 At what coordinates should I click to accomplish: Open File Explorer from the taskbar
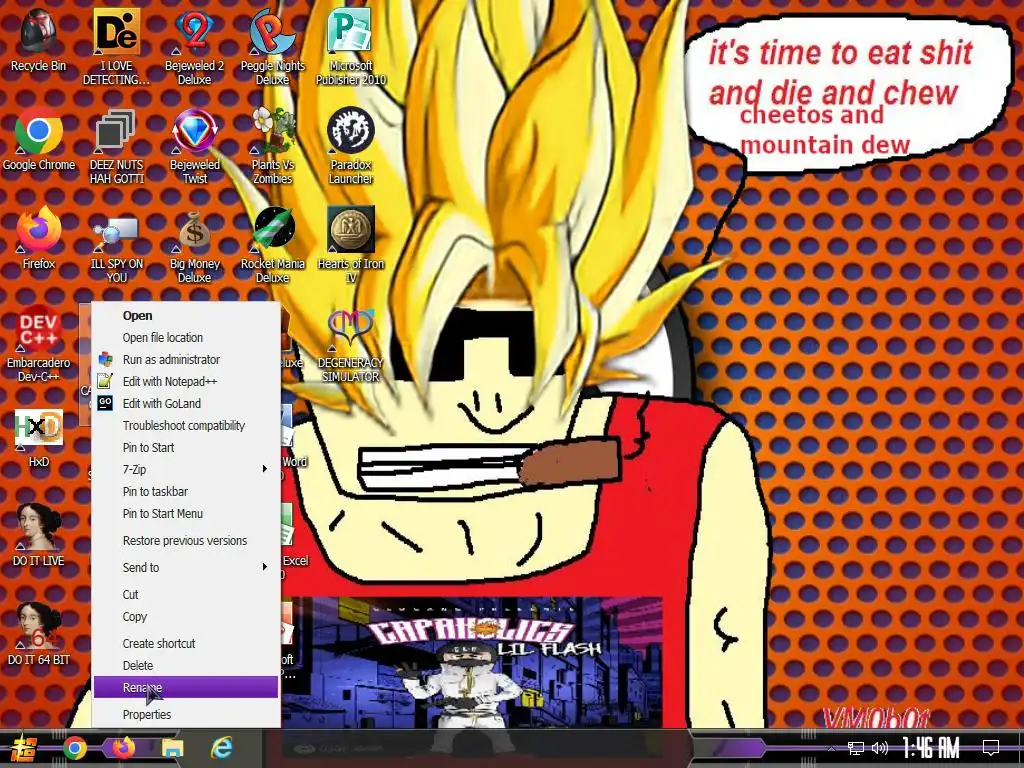coord(173,748)
